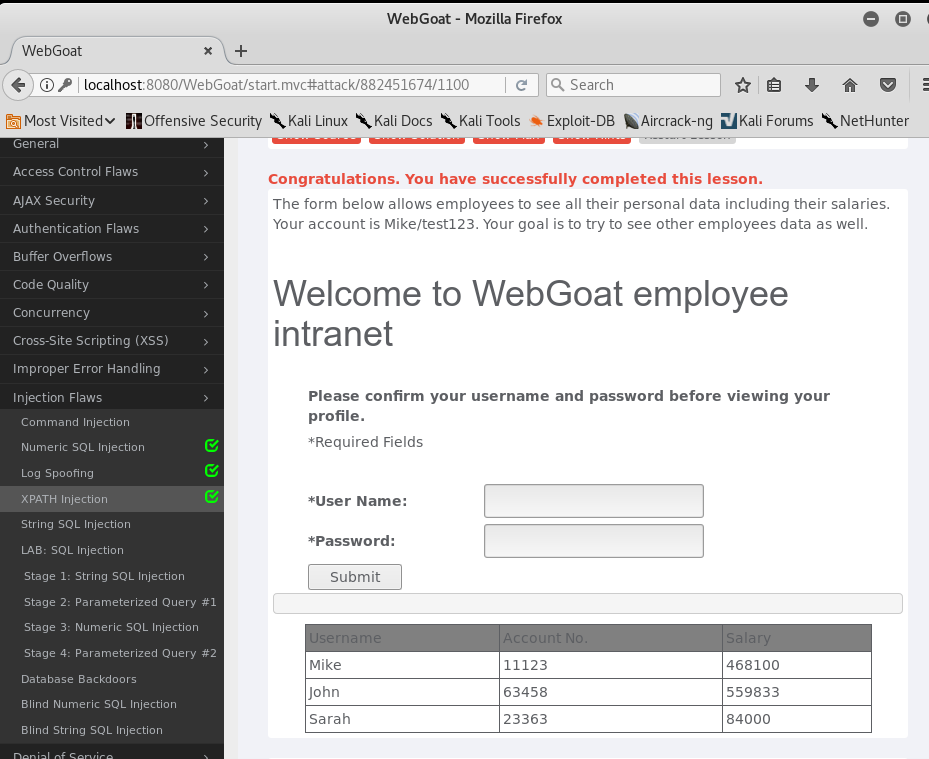Screen dimensions: 929x759
Task: Open Numeric SQL Injection lesson
Action: 83,447
